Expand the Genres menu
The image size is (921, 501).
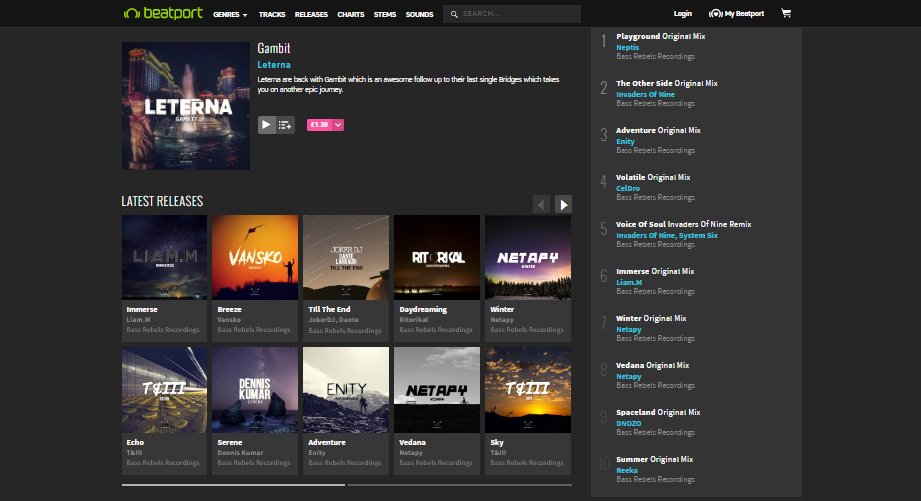[230, 14]
